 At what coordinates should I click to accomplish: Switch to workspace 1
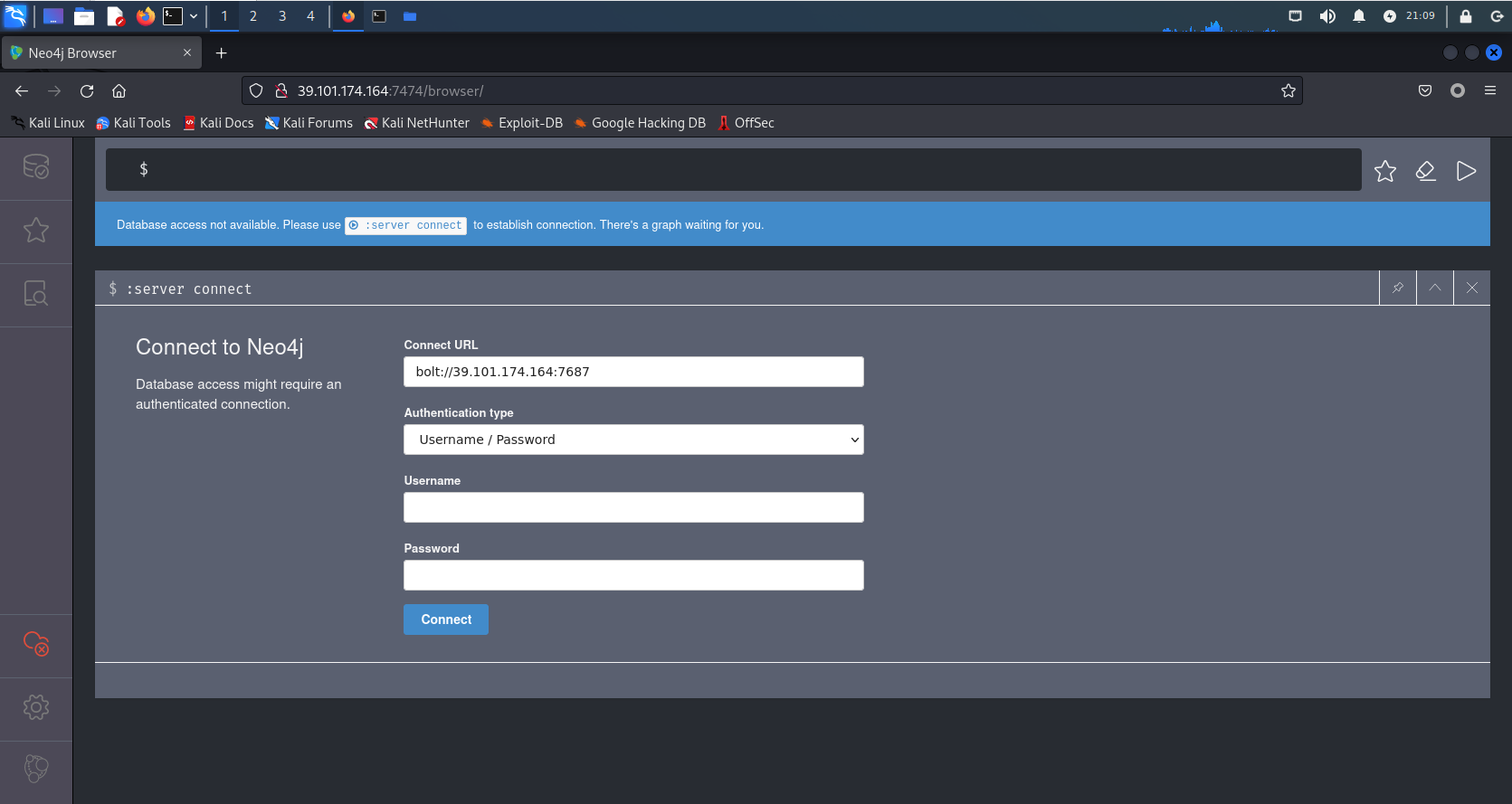(x=224, y=16)
